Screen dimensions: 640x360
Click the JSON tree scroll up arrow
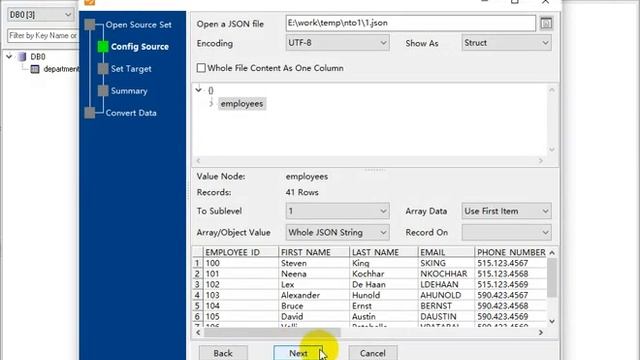[x=552, y=90]
